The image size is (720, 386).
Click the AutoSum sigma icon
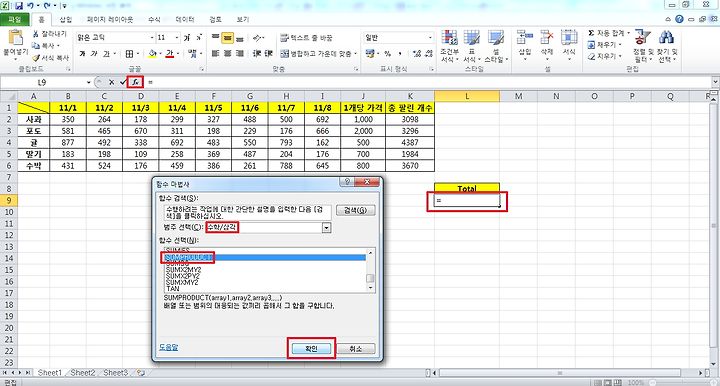pos(591,33)
